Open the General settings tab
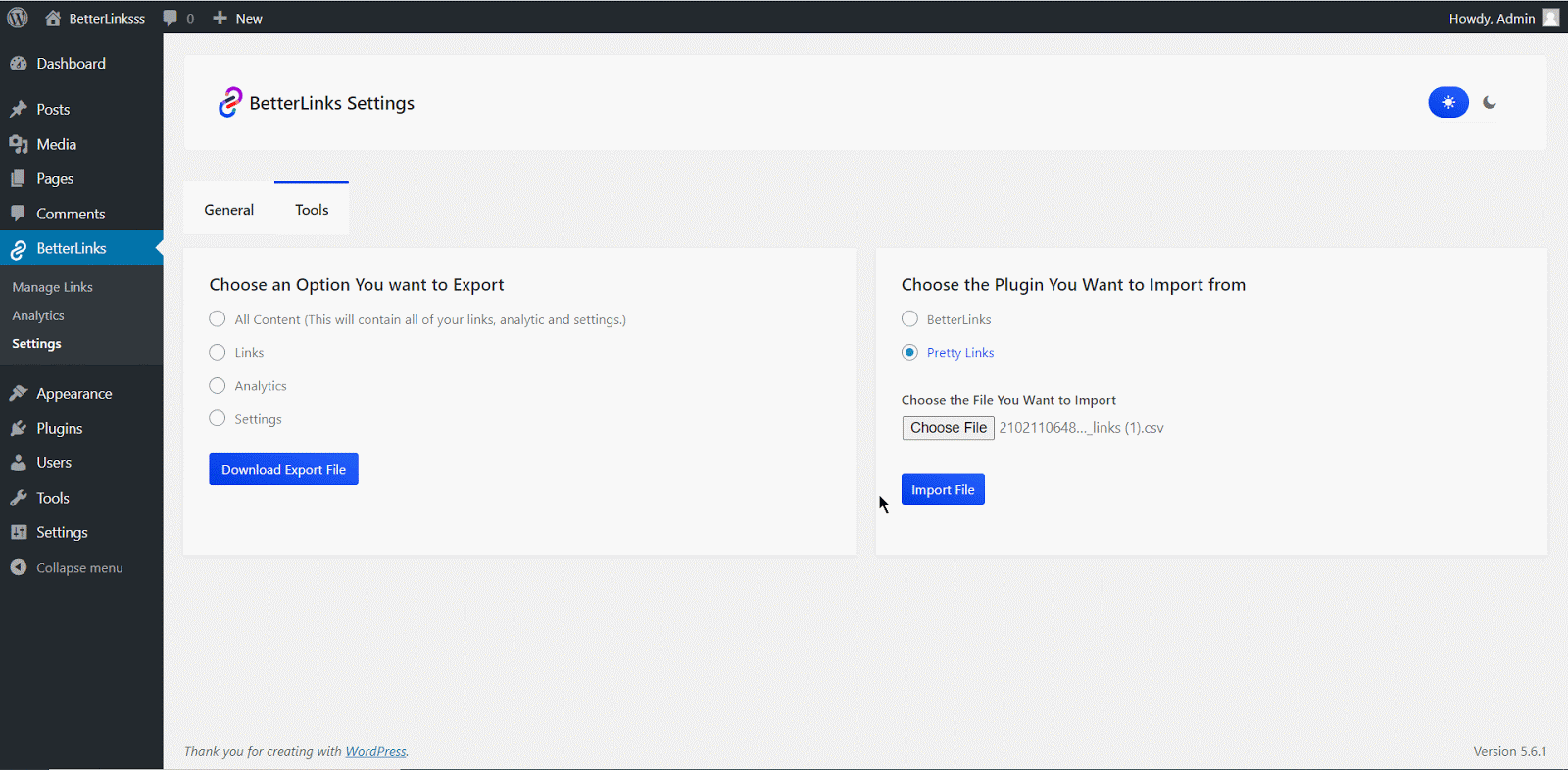1568x770 pixels. click(229, 210)
